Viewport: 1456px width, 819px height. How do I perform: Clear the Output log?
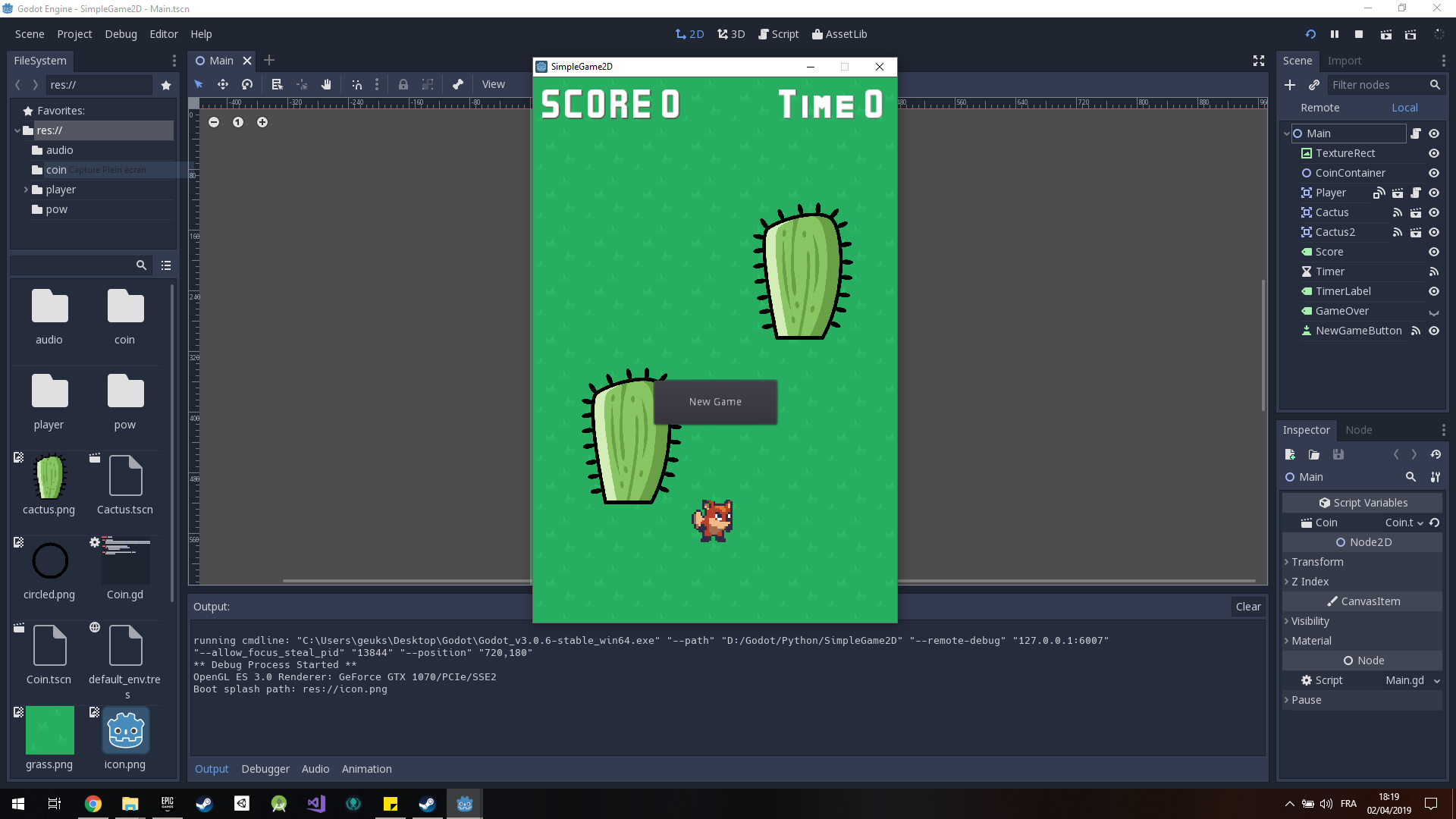click(x=1247, y=607)
